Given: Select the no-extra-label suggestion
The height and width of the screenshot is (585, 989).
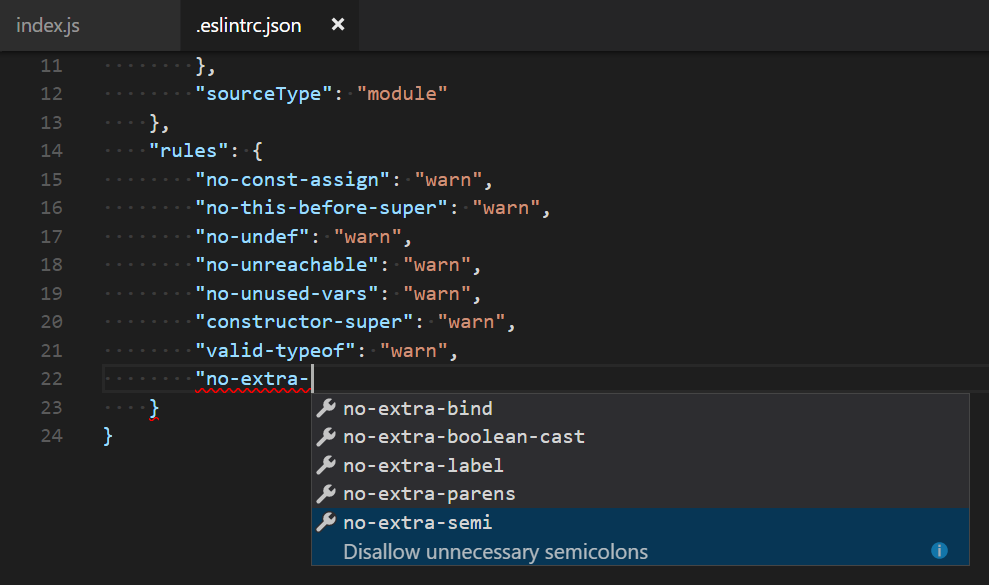Looking at the screenshot, I should (421, 465).
